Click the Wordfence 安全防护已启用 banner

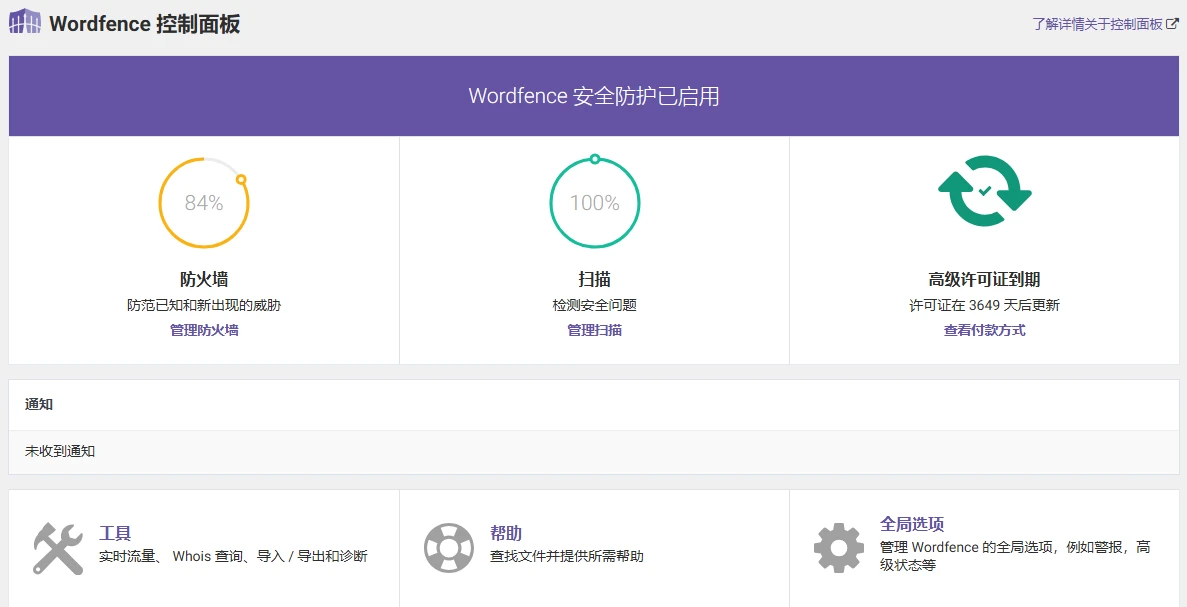pyautogui.click(x=593, y=96)
